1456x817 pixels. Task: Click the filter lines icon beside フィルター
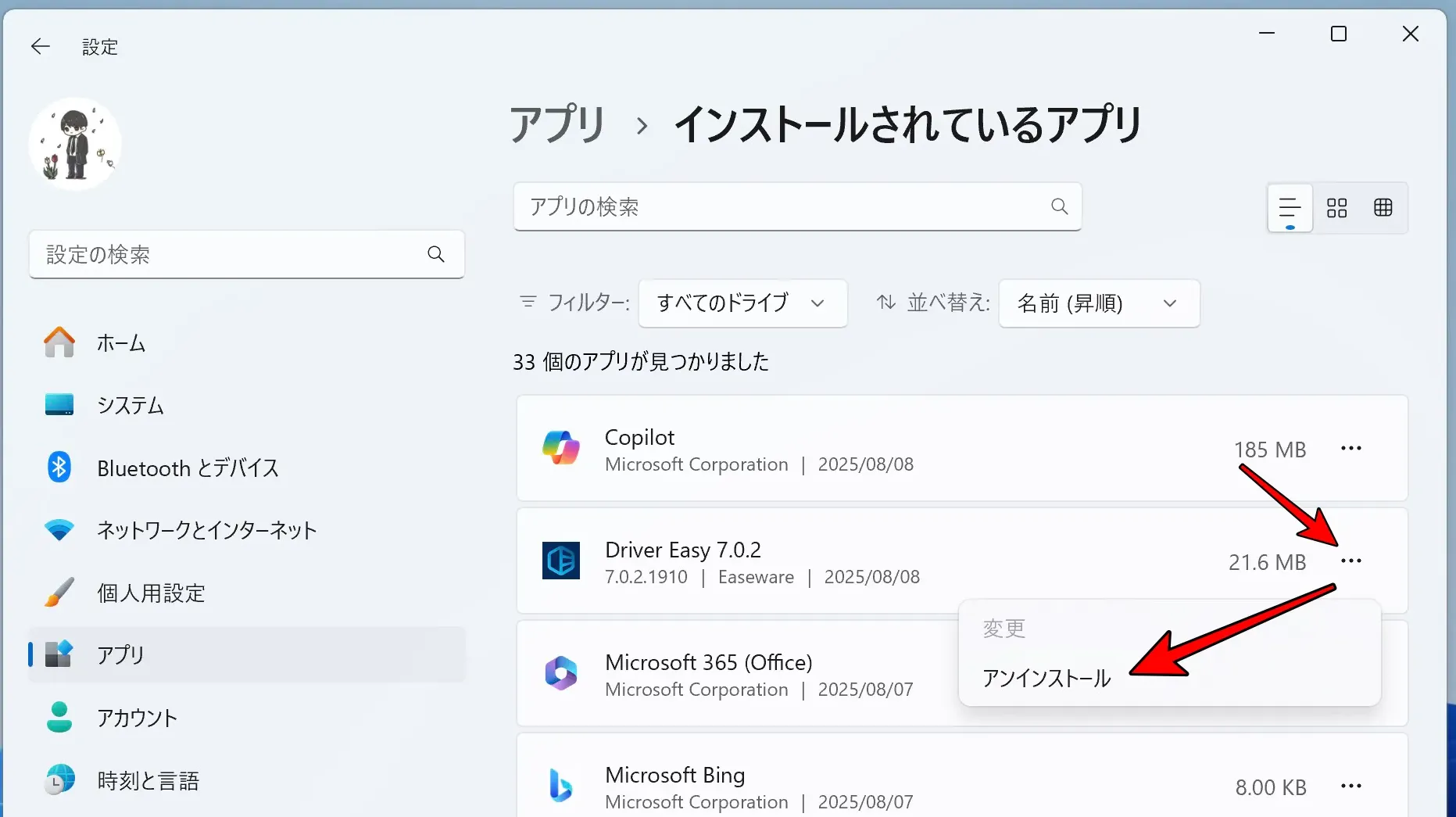tap(528, 303)
